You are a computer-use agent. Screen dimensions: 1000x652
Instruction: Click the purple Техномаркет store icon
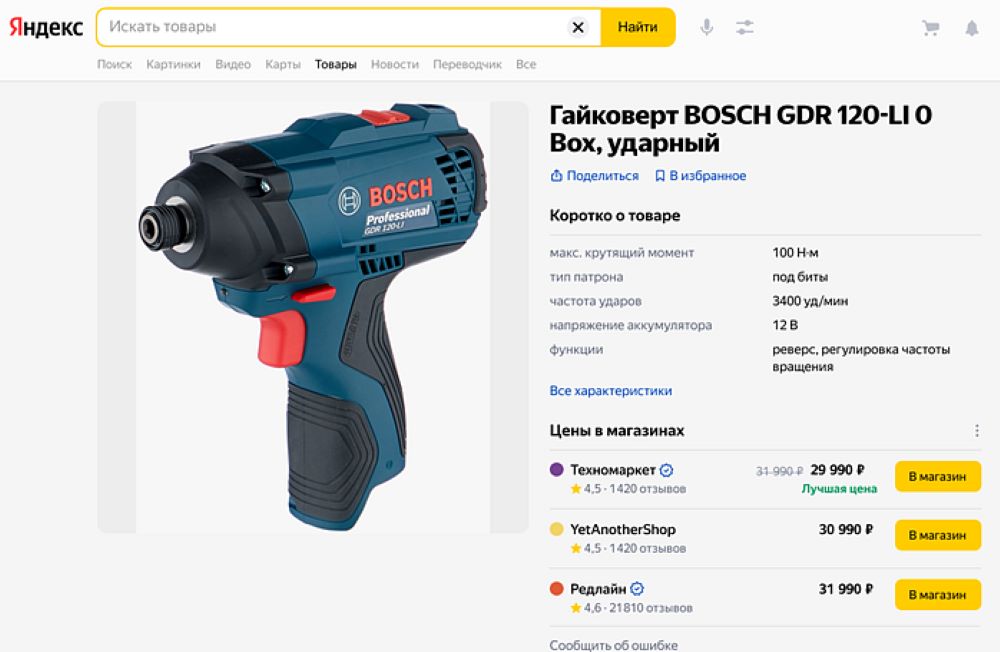(x=557, y=470)
